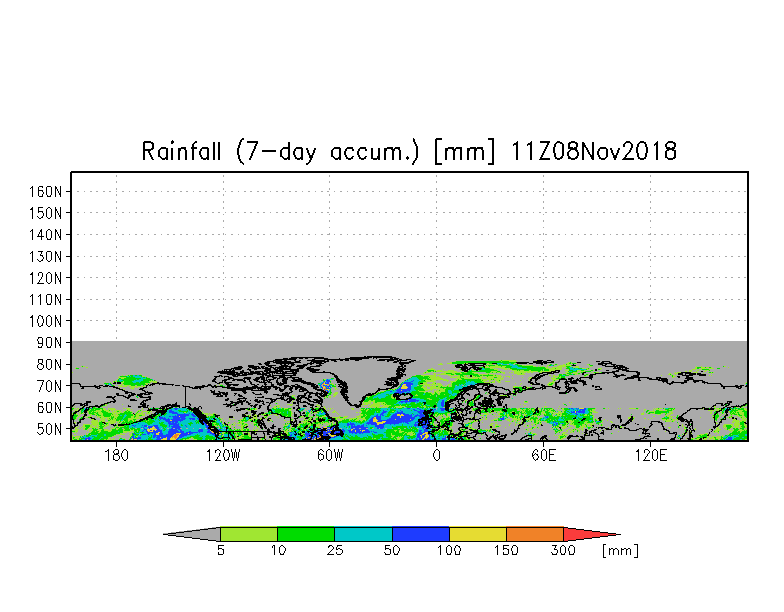Click the 60E longitude axis label
The height and width of the screenshot is (612, 784).
(x=543, y=456)
